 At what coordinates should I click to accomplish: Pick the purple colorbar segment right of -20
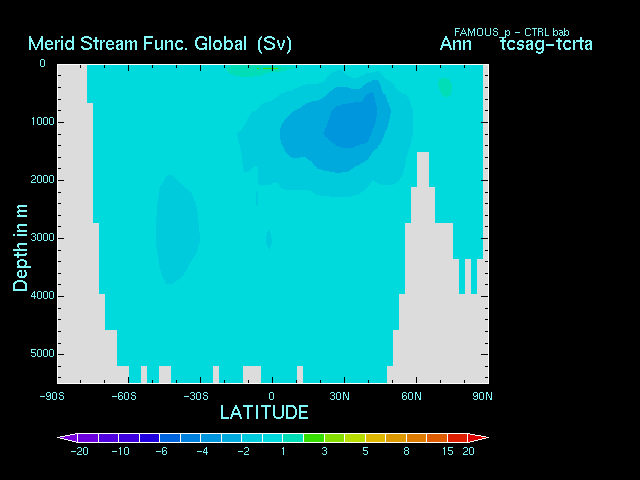tap(88, 438)
